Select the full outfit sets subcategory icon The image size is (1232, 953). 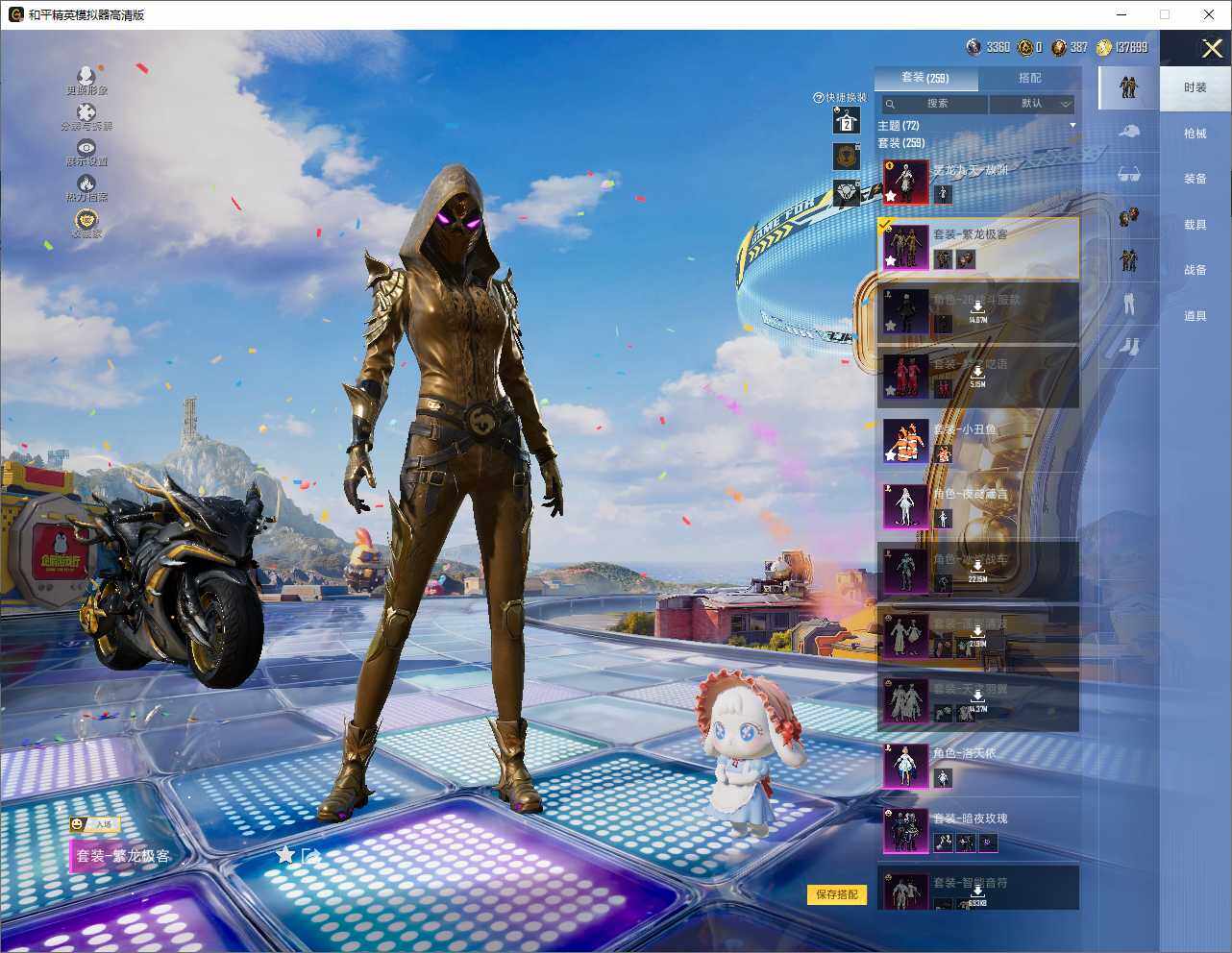pyautogui.click(x=1128, y=86)
